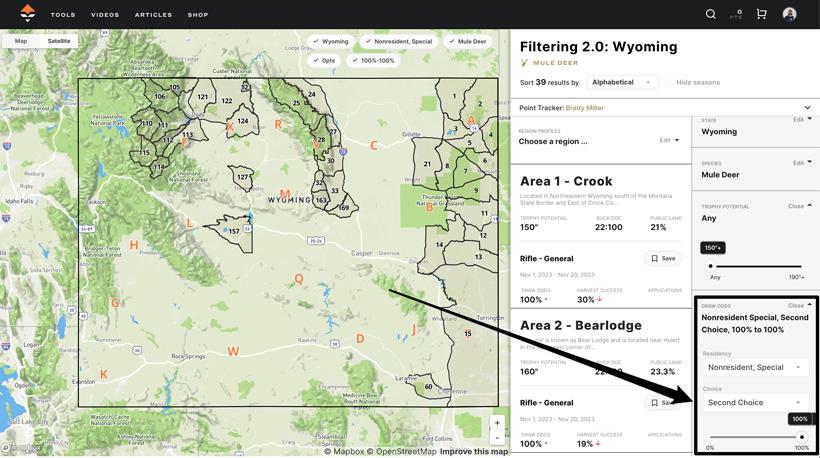The image size is (820, 458).
Task: Remove the Wyoming filter chip
Action: click(x=331, y=41)
